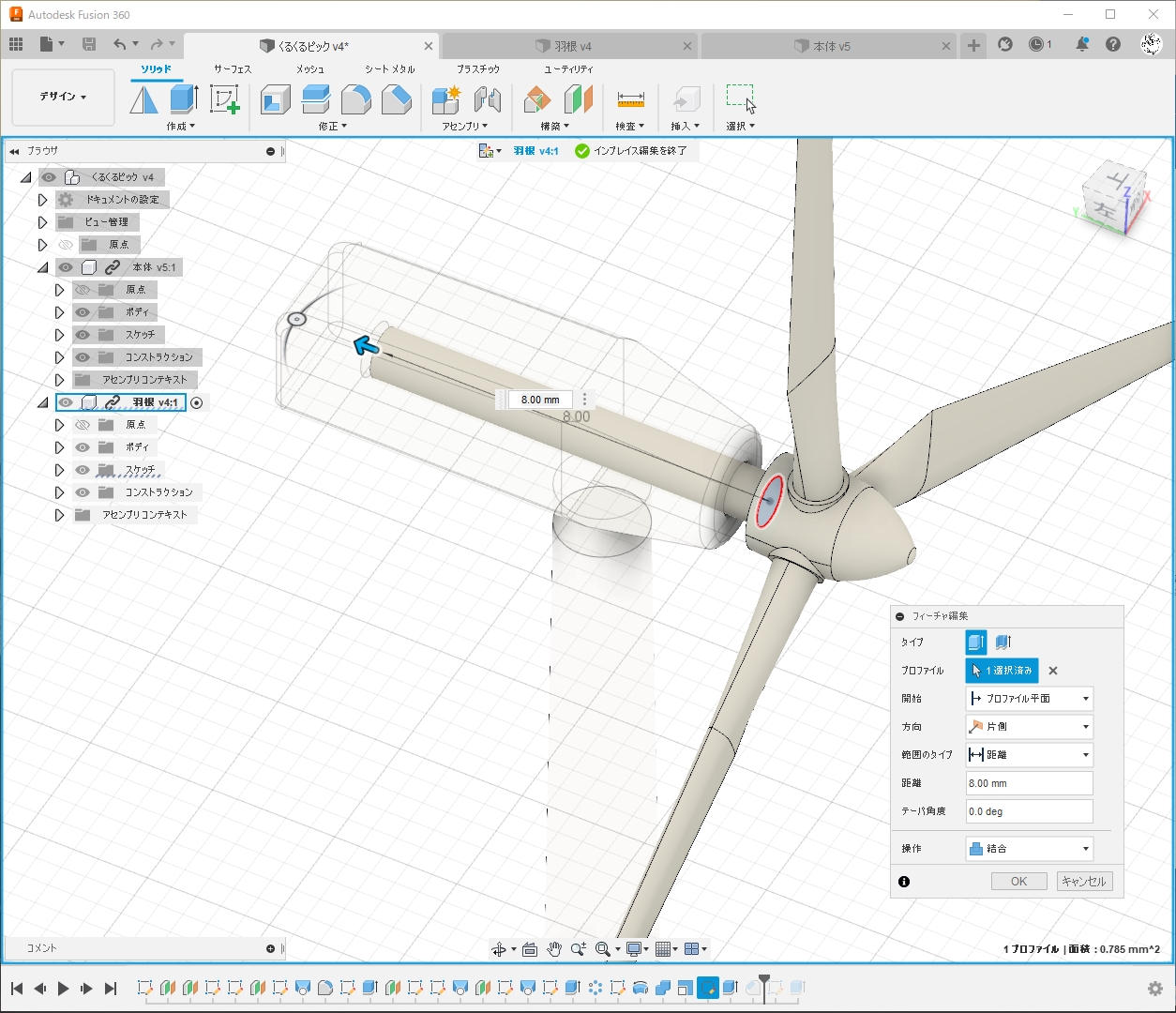The height and width of the screenshot is (1013, 1176).
Task: Click the テーパ角度 0.0 deg input field
Action: click(x=1030, y=811)
